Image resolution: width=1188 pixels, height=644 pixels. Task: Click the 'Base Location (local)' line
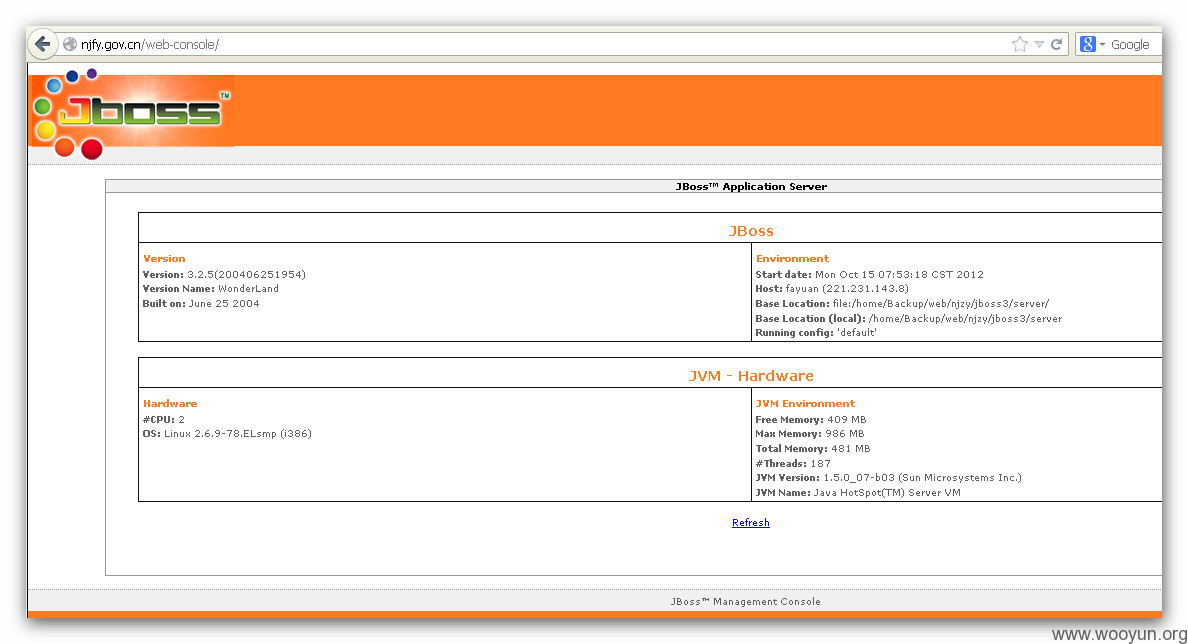point(908,319)
